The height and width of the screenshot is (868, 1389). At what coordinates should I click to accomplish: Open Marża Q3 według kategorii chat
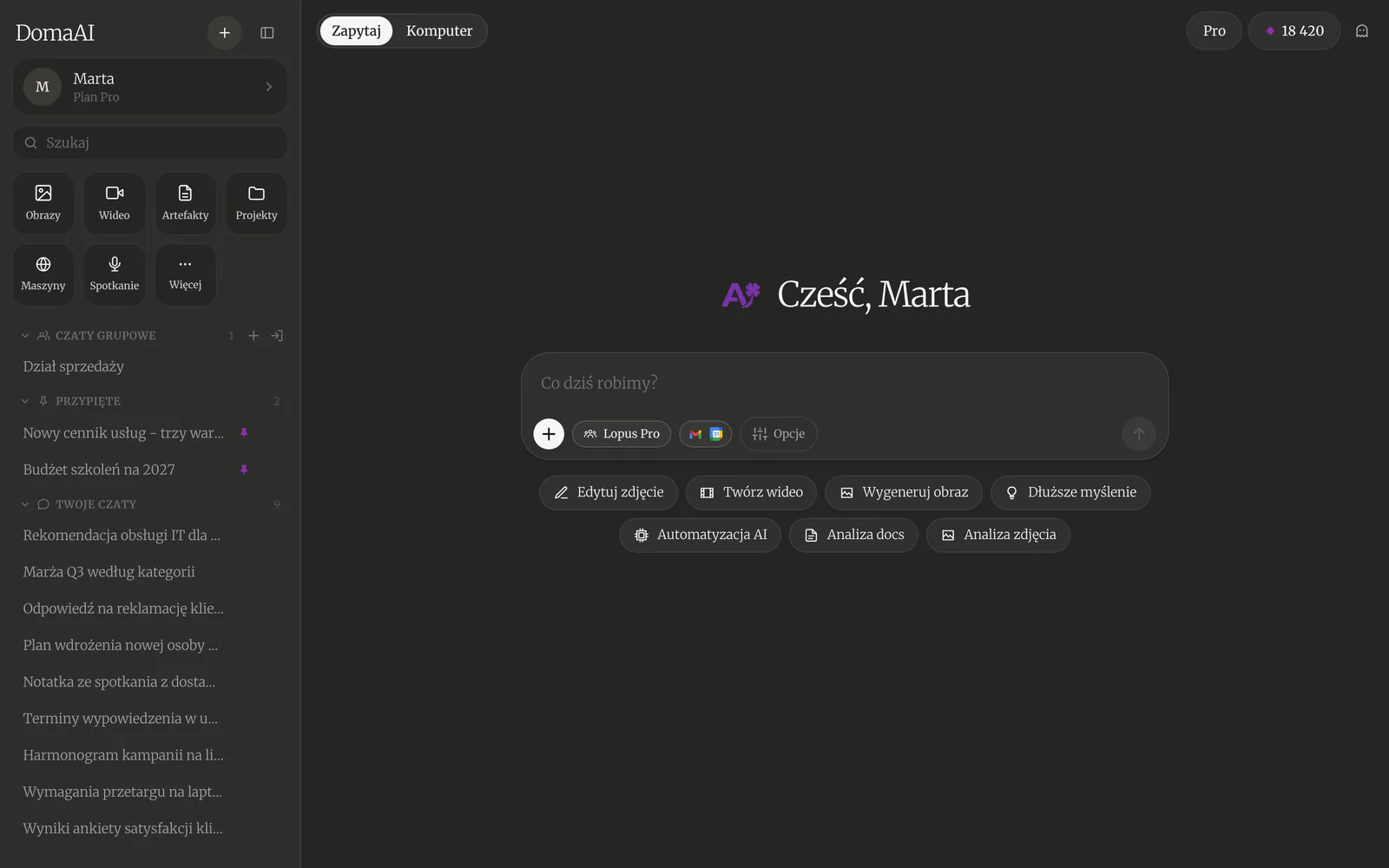point(149,572)
